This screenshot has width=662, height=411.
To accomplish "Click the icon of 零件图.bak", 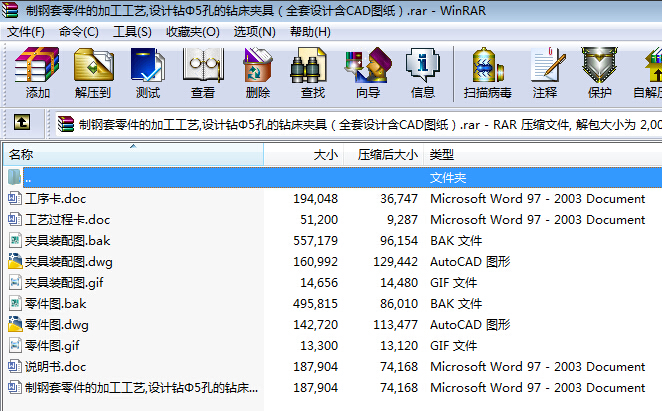I will (x=15, y=303).
